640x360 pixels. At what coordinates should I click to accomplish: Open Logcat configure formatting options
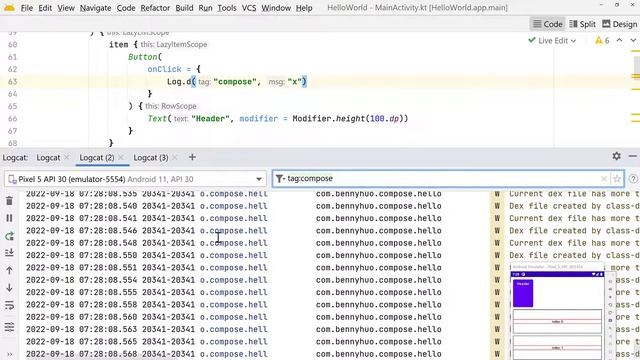pyautogui.click(x=9, y=327)
